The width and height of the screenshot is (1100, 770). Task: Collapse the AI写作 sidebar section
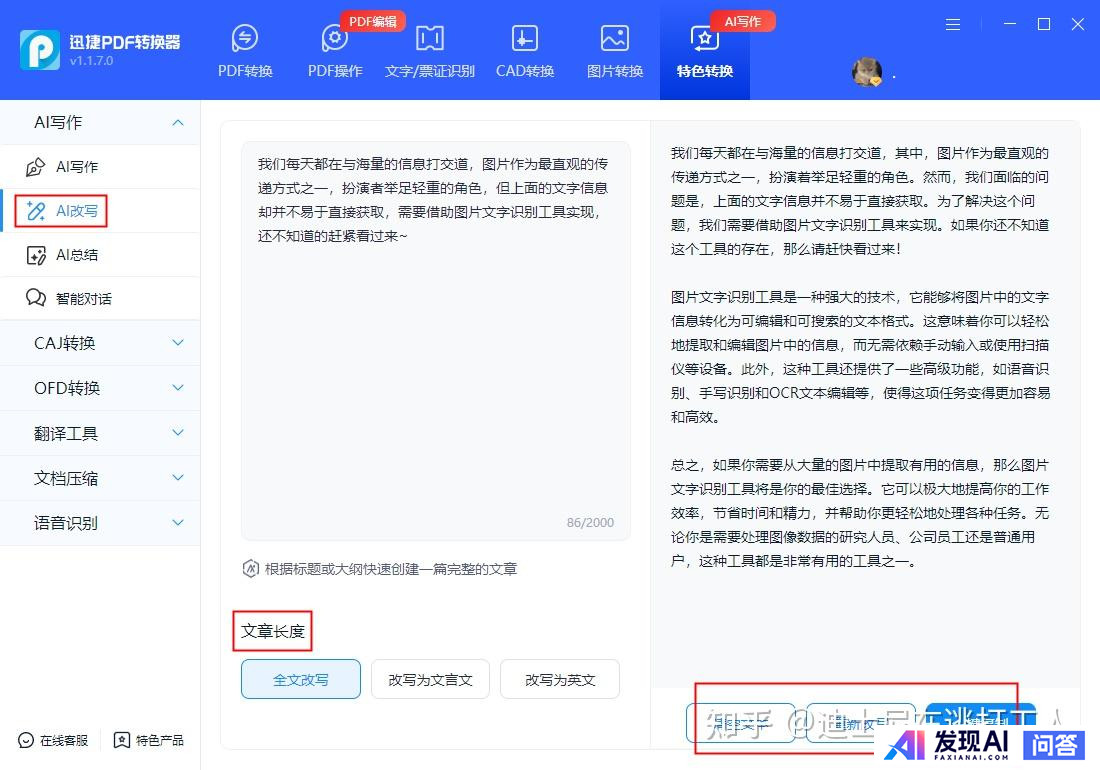coord(178,123)
